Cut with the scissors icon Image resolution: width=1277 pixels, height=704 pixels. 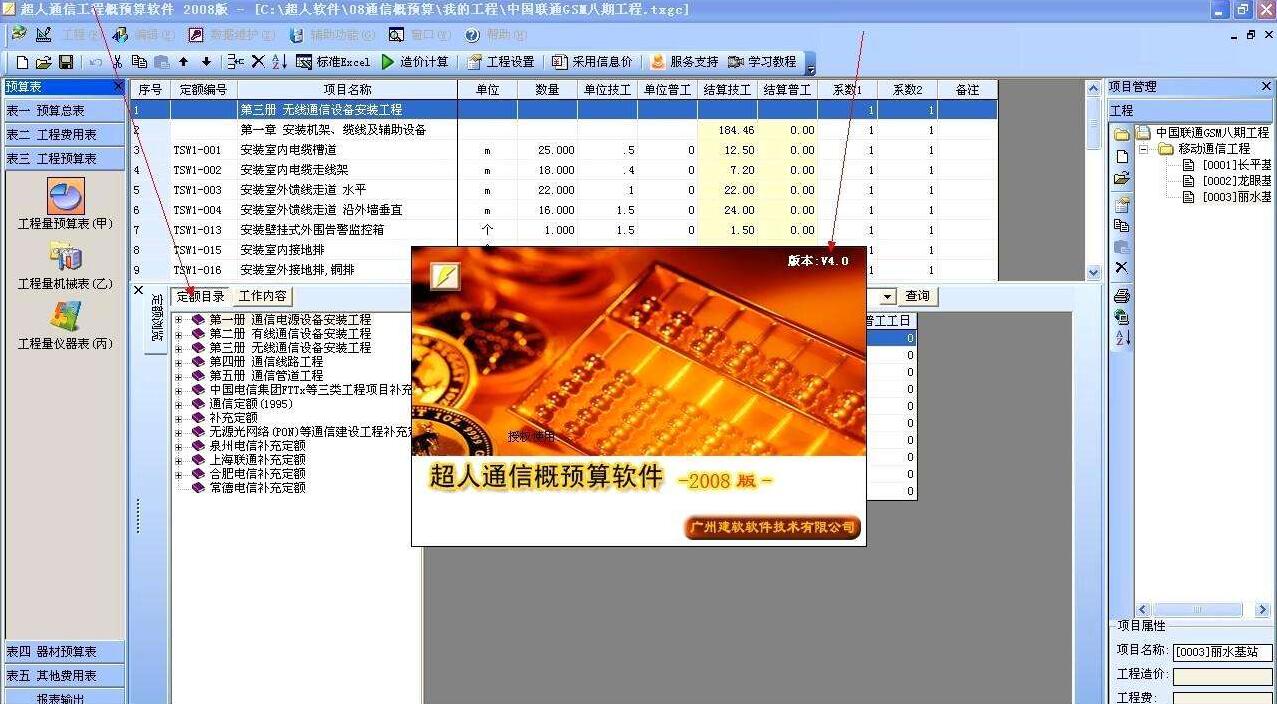coord(117,62)
